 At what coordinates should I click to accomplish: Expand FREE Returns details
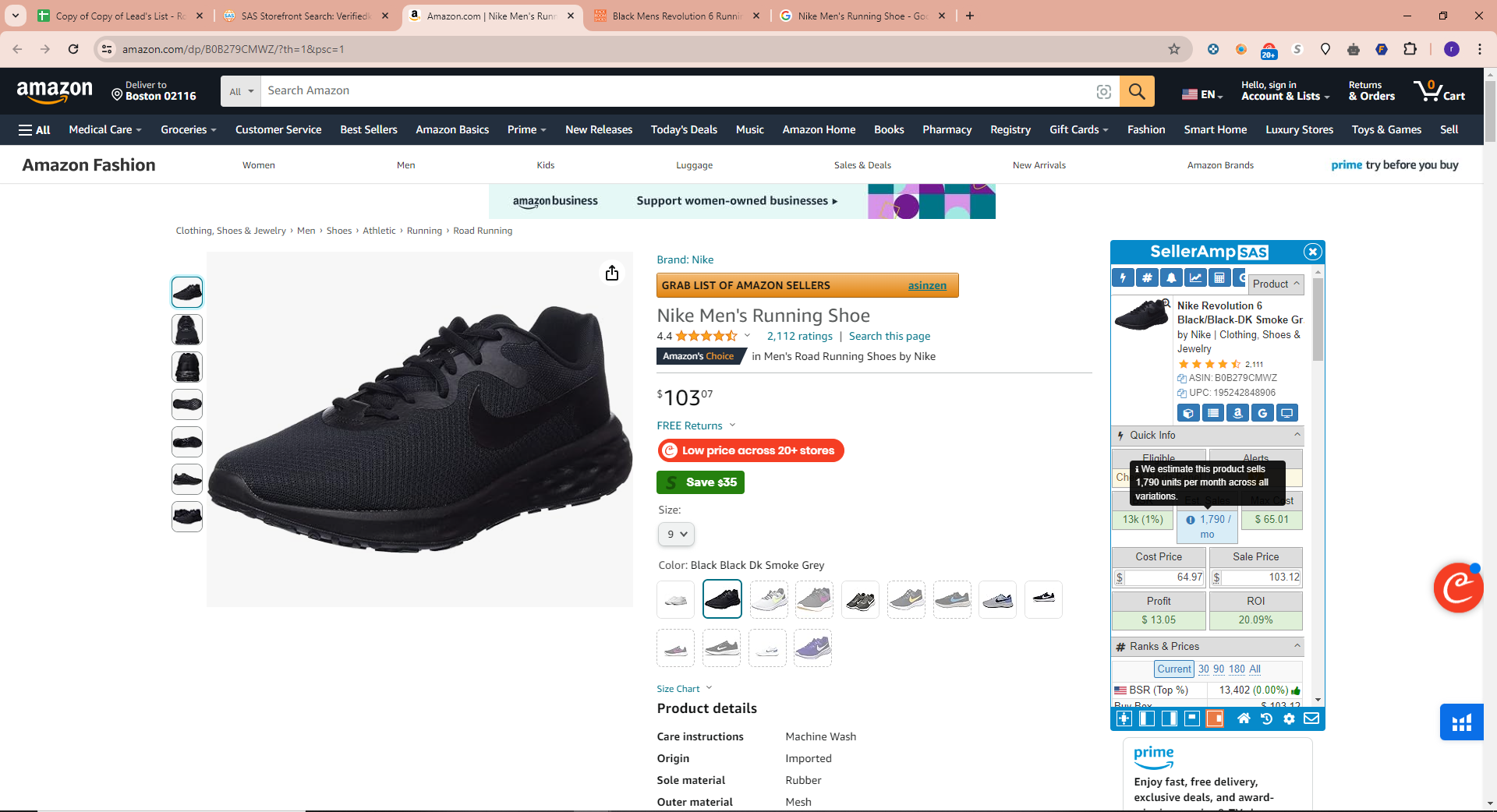click(x=695, y=425)
